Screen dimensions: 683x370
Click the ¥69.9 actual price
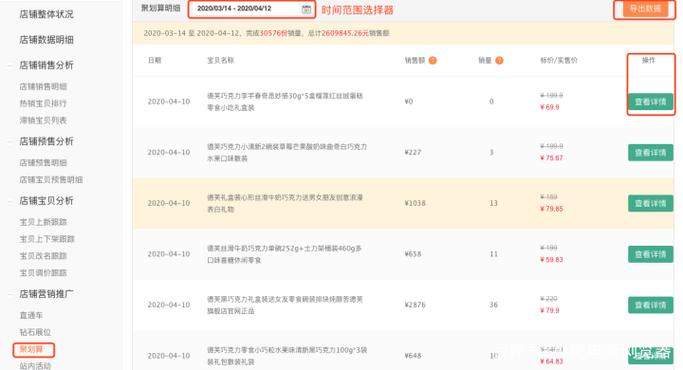pyautogui.click(x=550, y=107)
